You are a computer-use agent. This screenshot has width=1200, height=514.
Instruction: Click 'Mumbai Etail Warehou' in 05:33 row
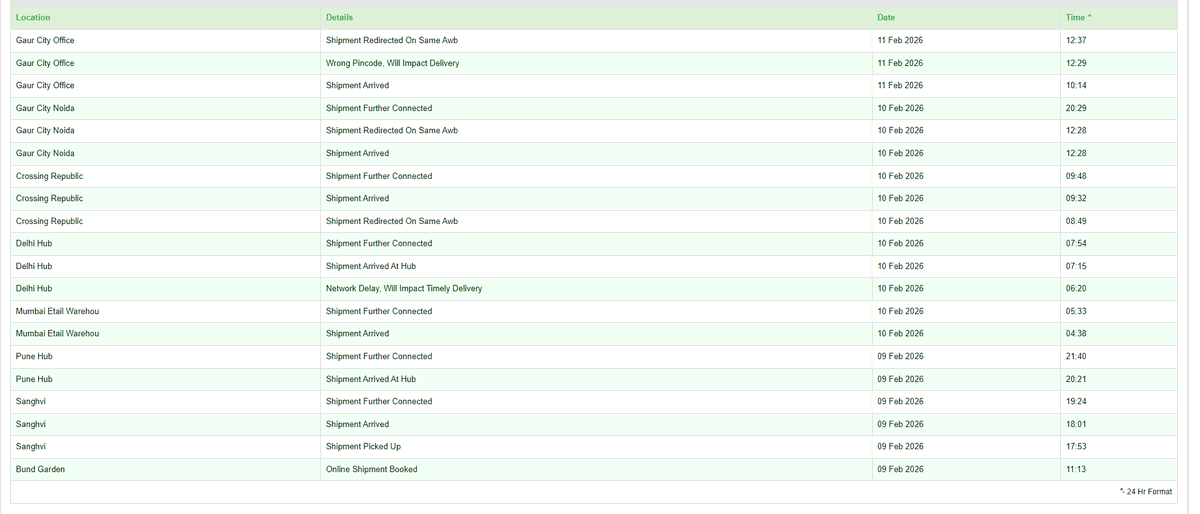click(58, 312)
